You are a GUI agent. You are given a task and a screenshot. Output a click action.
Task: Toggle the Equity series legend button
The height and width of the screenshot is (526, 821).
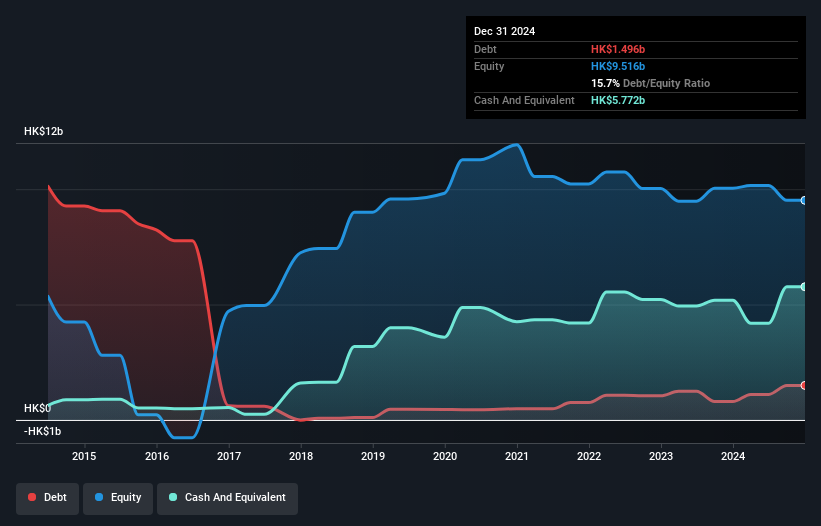tap(118, 499)
